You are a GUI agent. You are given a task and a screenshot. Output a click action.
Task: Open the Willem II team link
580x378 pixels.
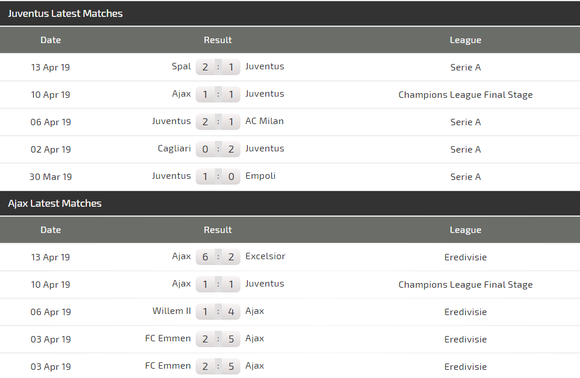click(172, 311)
